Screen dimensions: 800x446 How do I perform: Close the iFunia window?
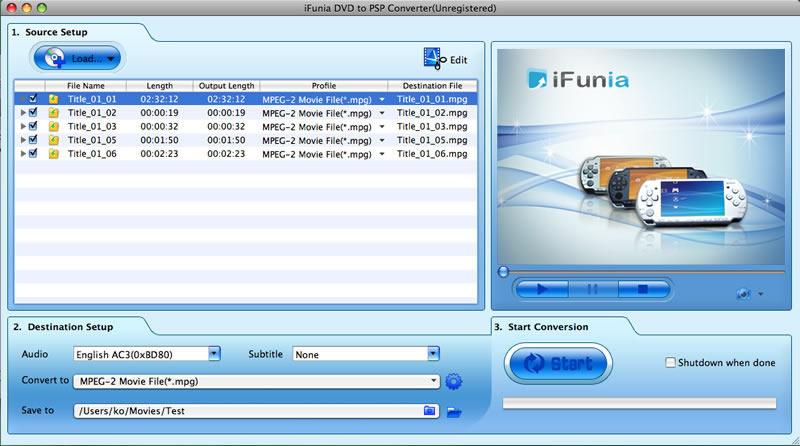tap(10, 8)
